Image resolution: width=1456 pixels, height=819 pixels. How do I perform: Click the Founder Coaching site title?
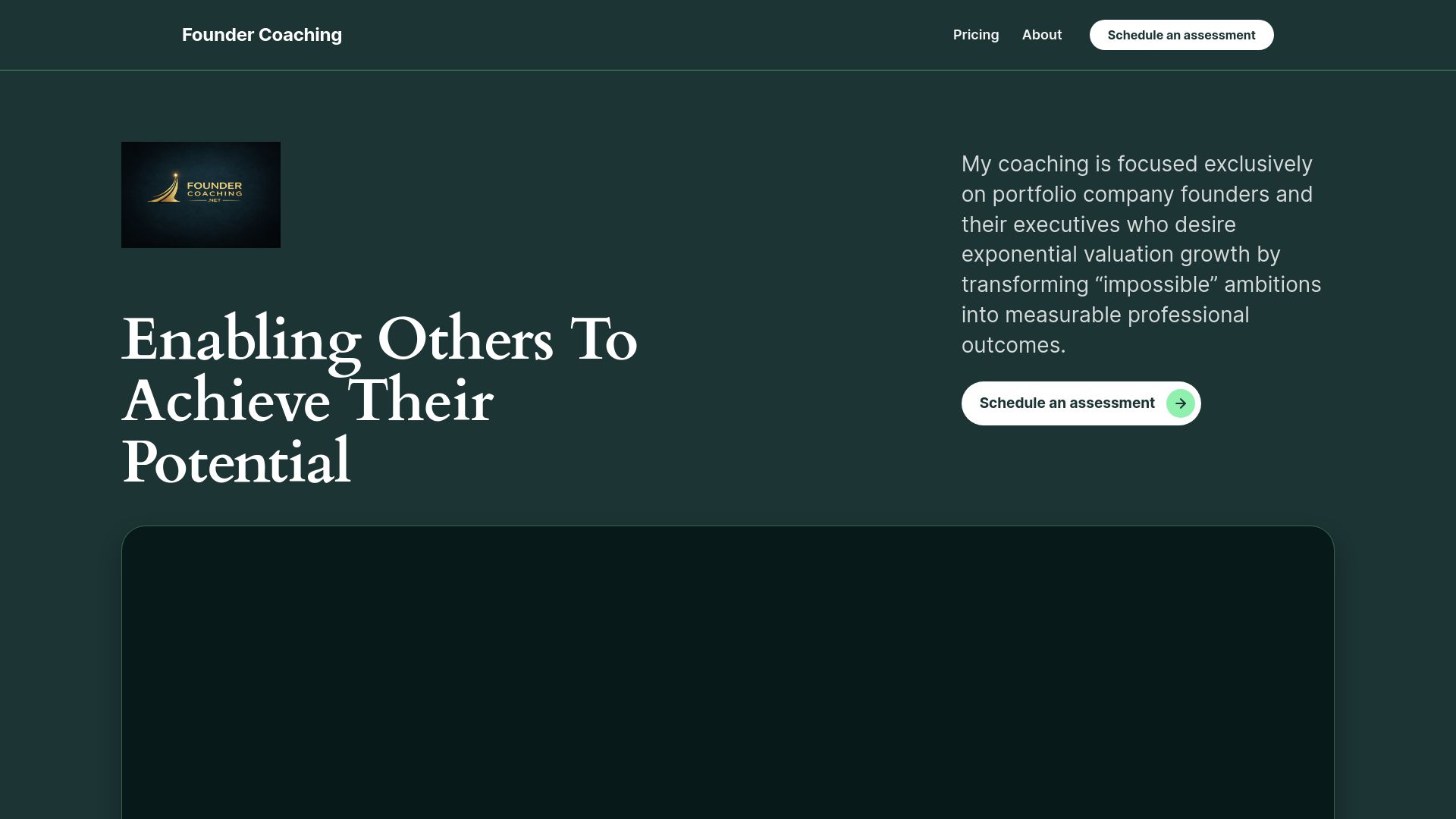[262, 35]
